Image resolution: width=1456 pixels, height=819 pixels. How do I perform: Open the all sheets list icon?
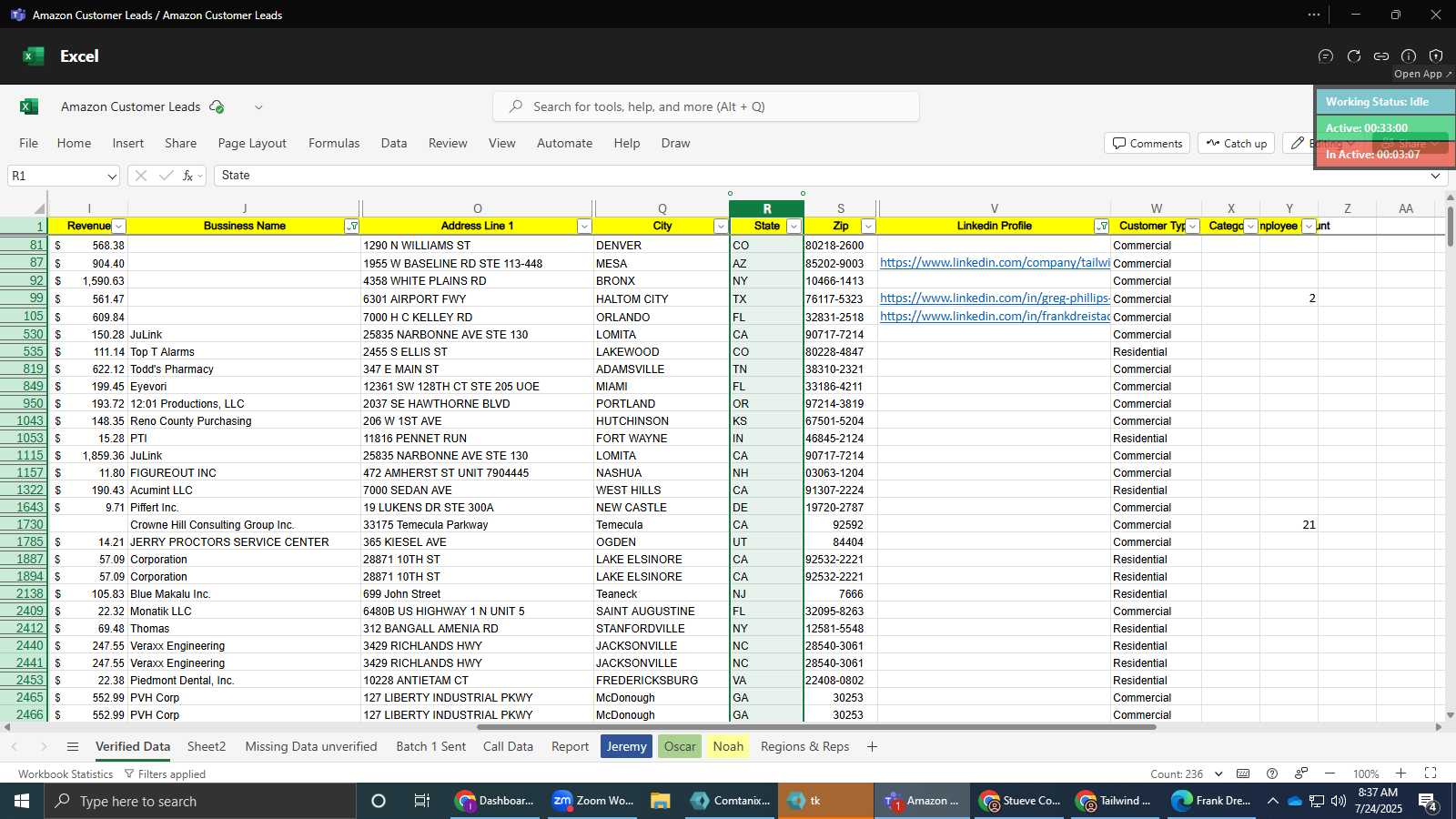[73, 747]
